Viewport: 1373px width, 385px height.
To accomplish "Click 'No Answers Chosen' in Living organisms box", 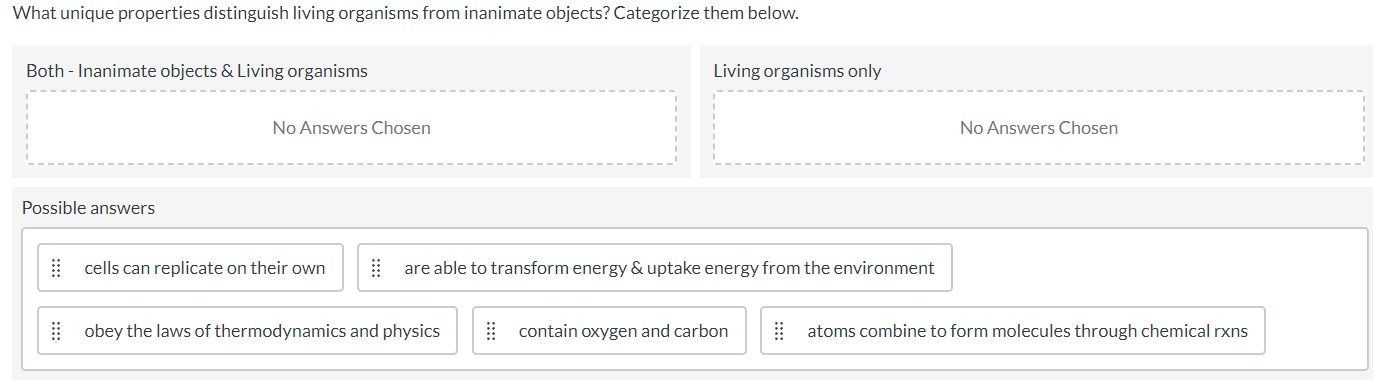I will click(x=1038, y=128).
